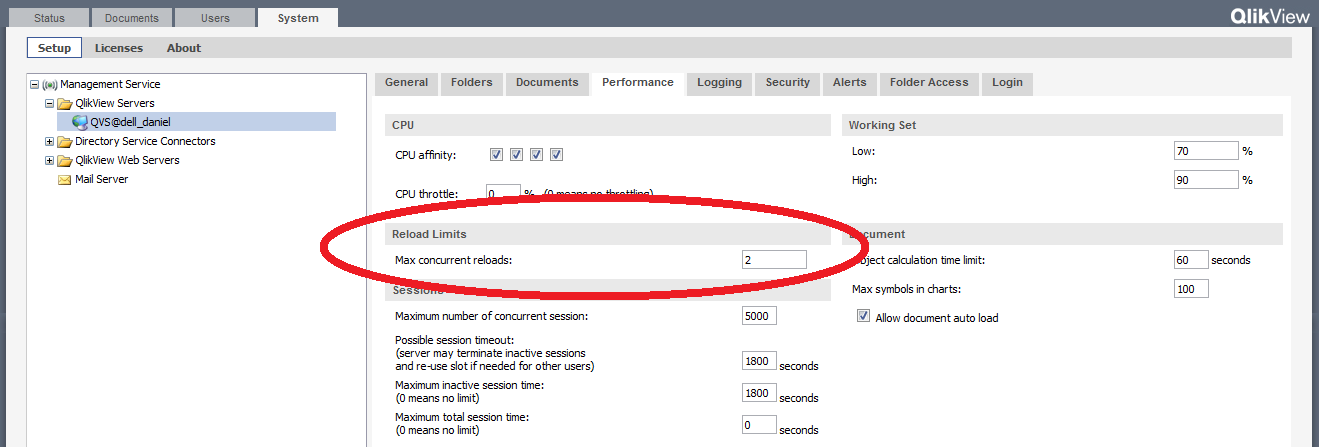Click the Working Set Low field
The height and width of the screenshot is (447, 1319).
[1207, 151]
